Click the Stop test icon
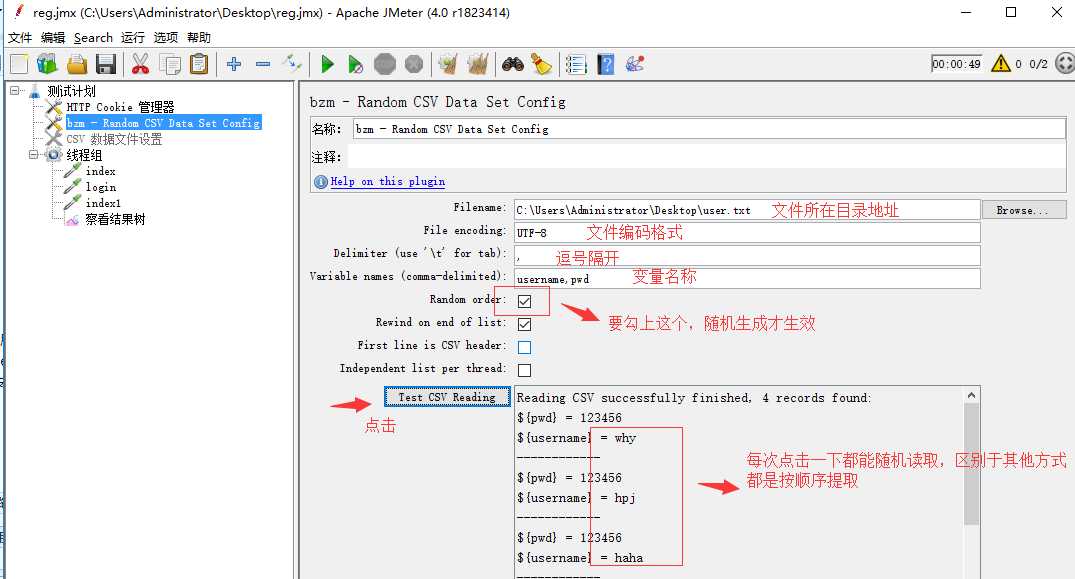Viewport: 1075px width, 579px height. coord(385,64)
